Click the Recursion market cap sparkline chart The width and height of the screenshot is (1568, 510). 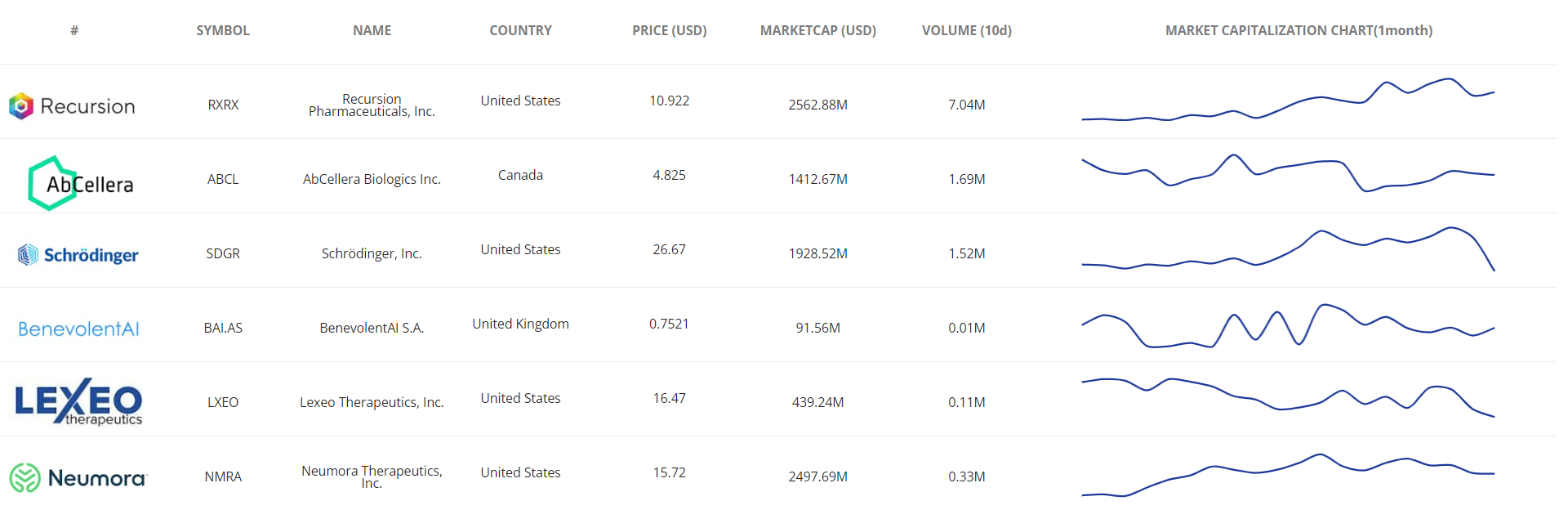pos(1288,101)
